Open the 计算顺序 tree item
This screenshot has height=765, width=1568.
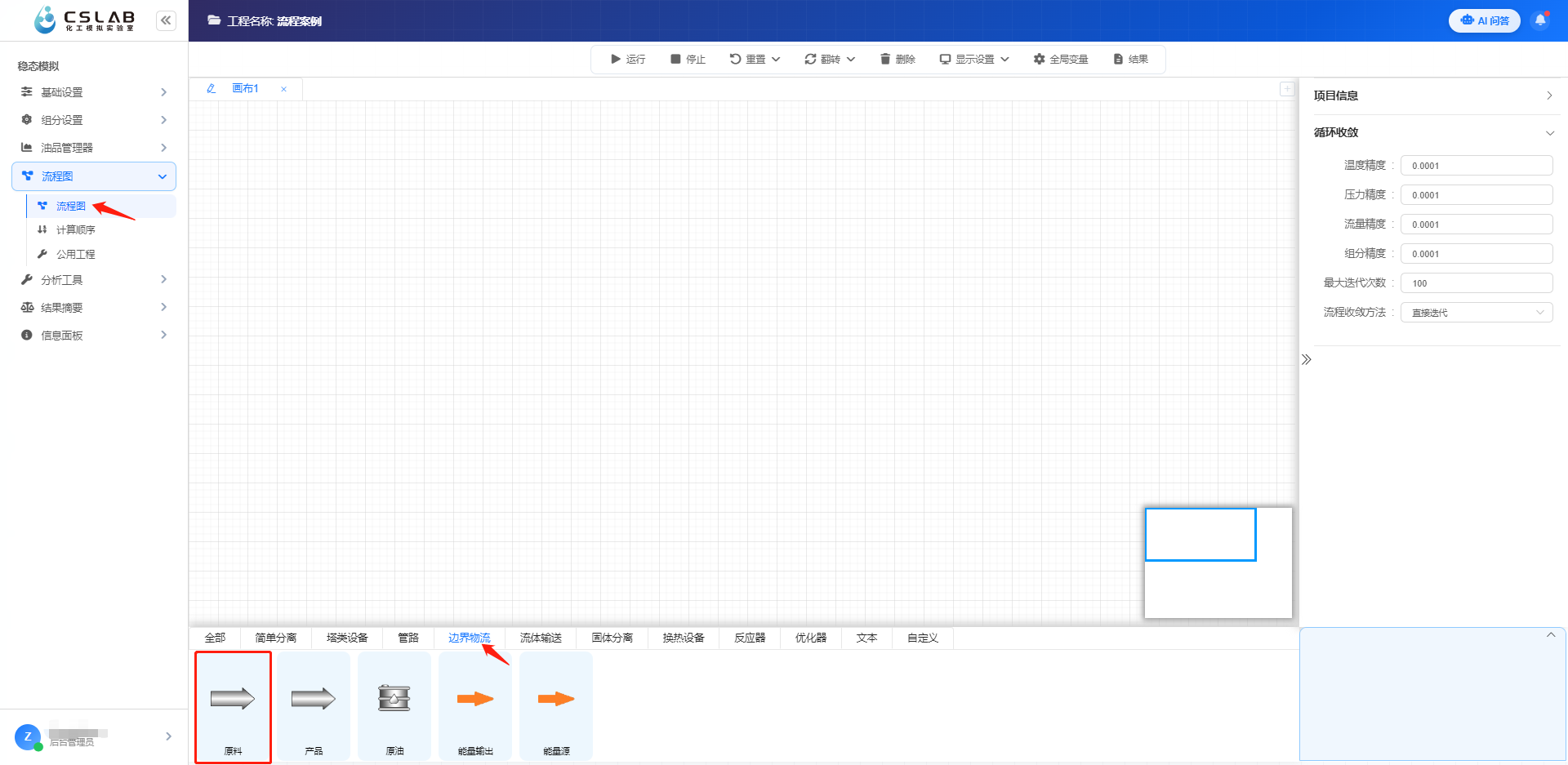pyautogui.click(x=75, y=230)
